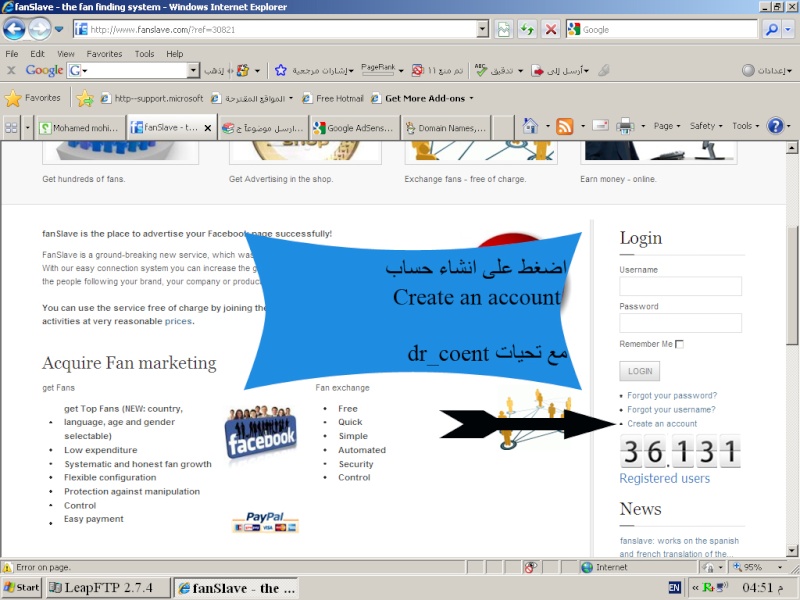800x600 pixels.
Task: Click the Windows Start button
Action: [x=21, y=588]
